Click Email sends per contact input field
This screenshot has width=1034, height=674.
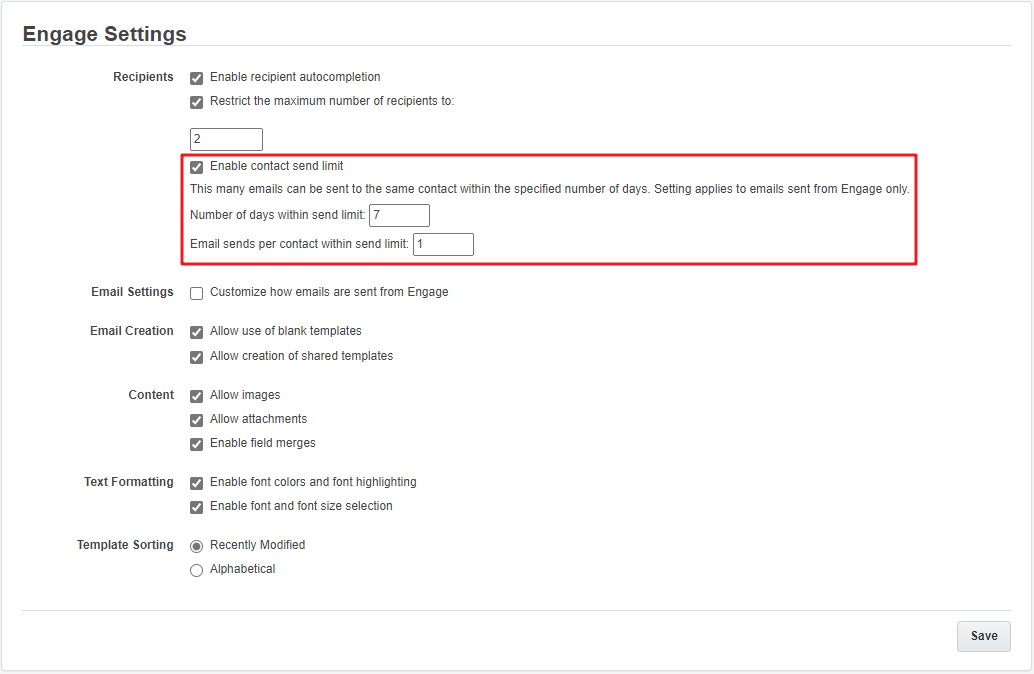[x=443, y=244]
